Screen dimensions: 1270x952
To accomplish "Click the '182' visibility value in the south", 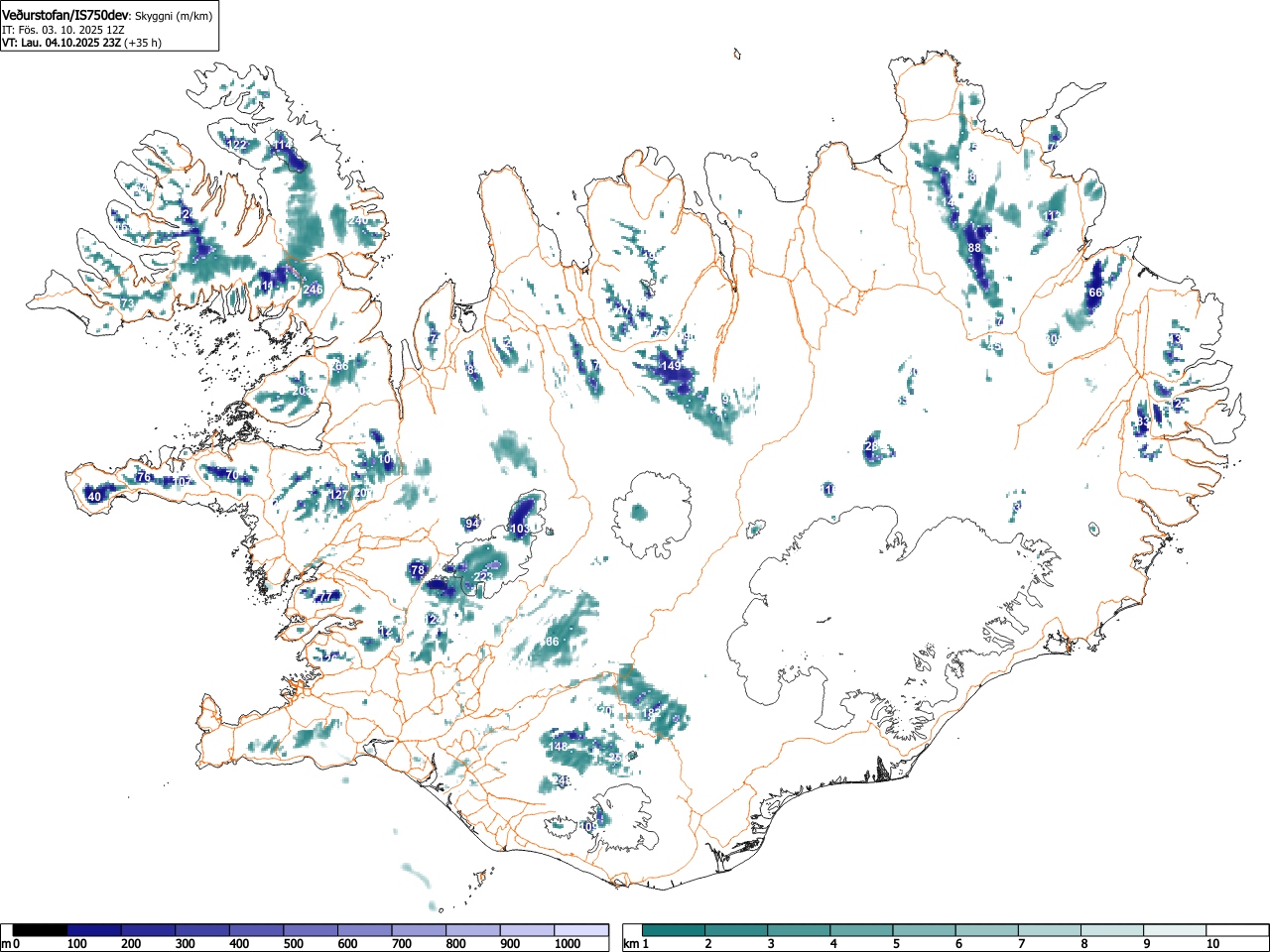I will point(651,713).
